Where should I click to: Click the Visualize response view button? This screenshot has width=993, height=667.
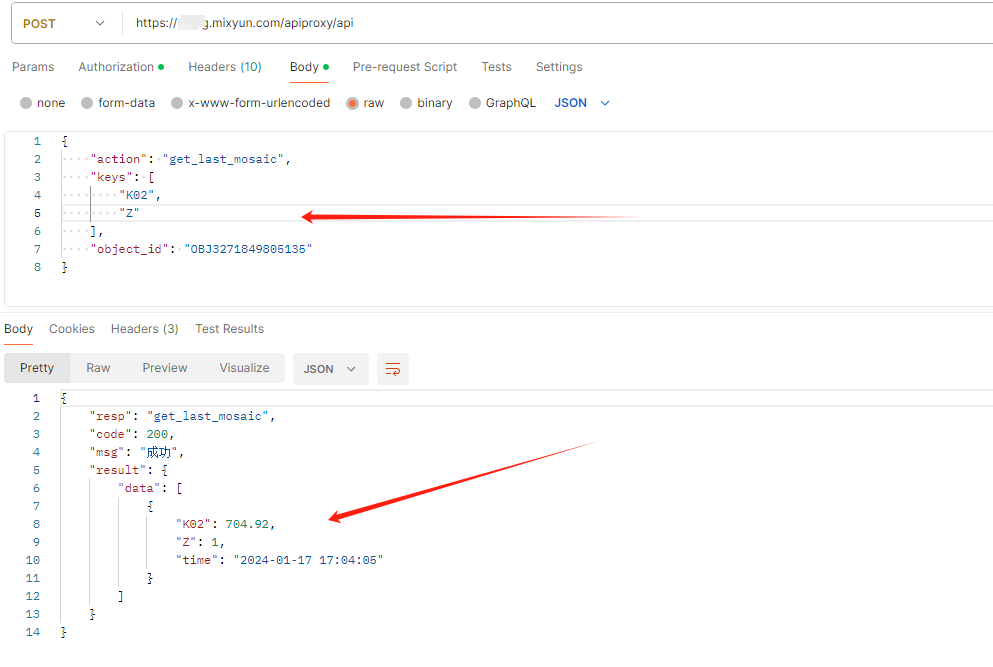click(244, 368)
